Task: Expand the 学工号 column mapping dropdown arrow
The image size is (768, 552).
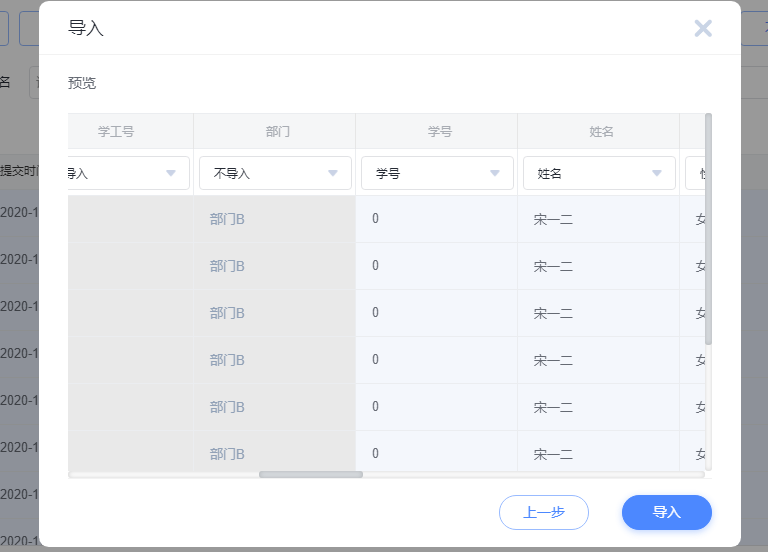Action: (171, 173)
